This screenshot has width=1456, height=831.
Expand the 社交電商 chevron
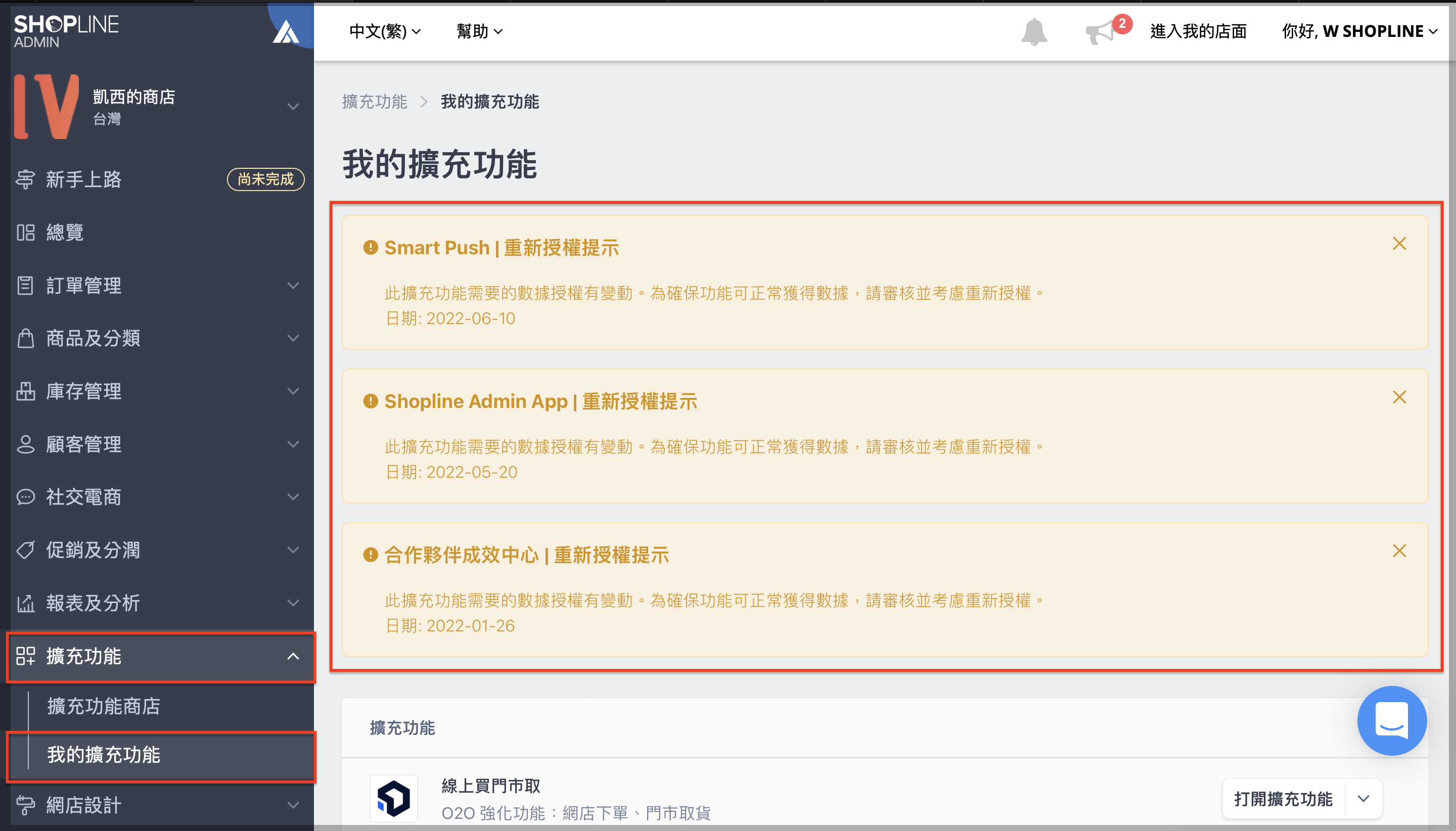(293, 497)
